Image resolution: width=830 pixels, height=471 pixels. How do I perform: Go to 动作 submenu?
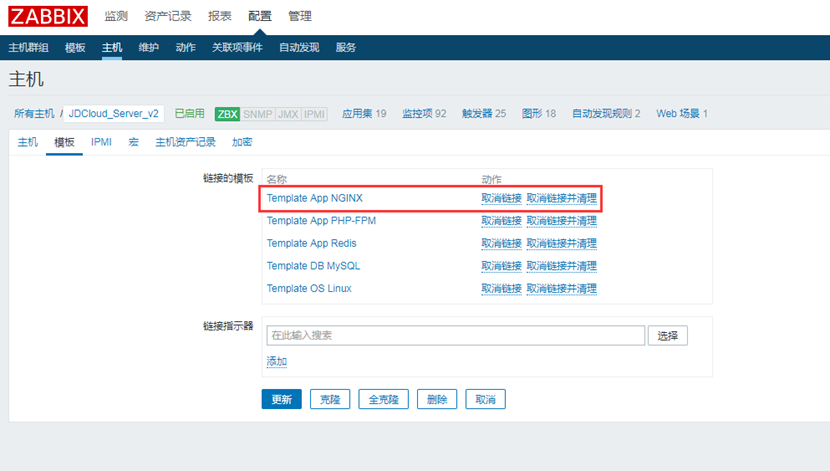[185, 48]
